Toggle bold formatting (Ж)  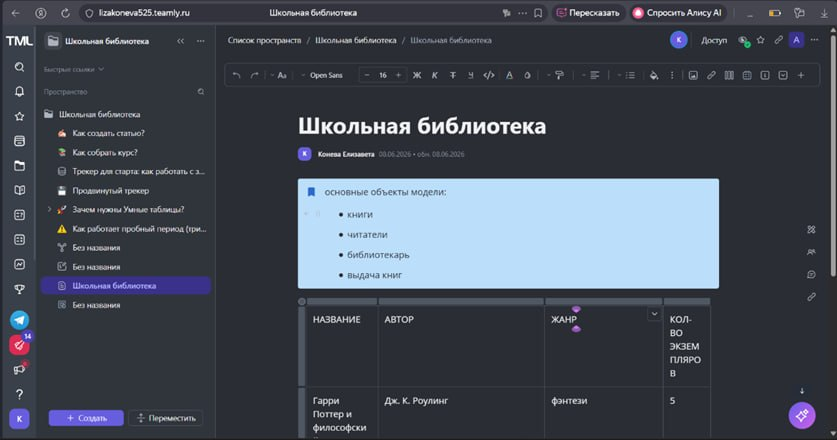[x=417, y=75]
